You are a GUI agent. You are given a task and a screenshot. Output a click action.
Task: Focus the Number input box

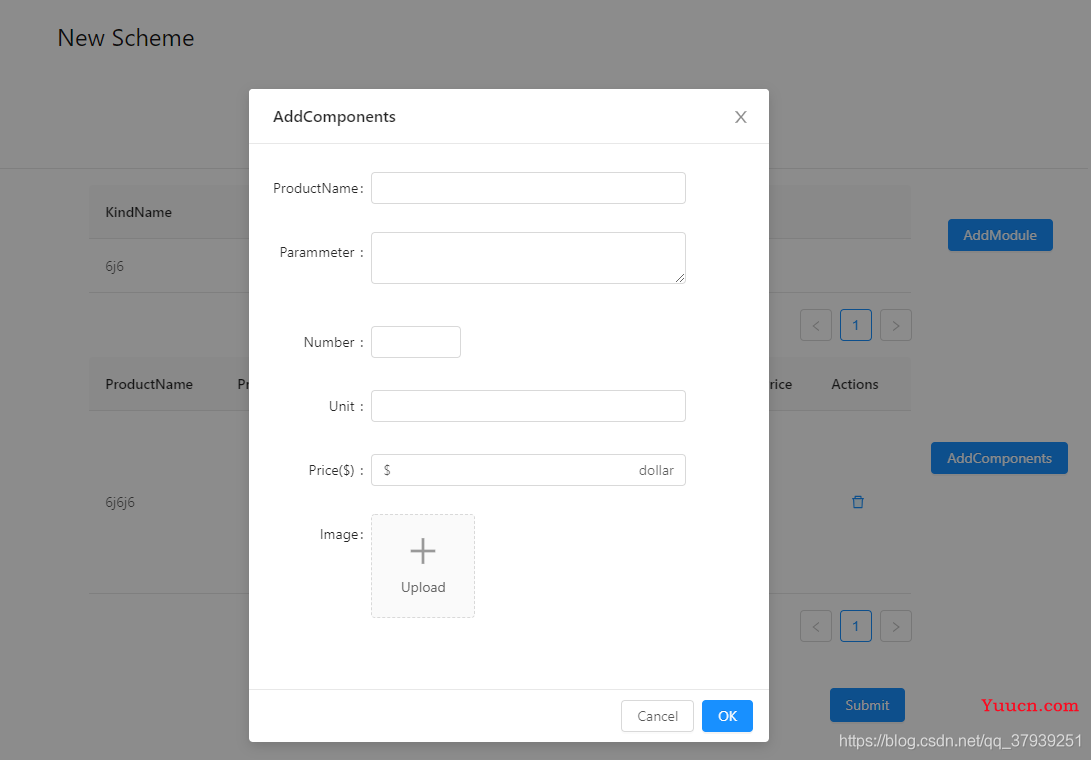[x=415, y=342]
